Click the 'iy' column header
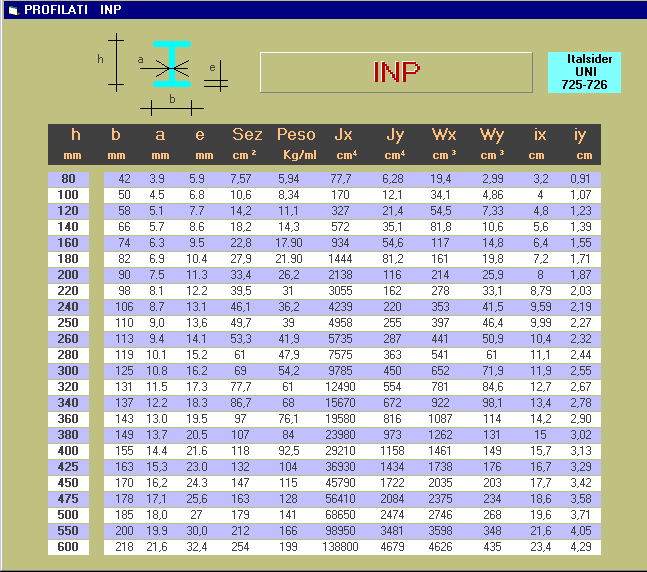This screenshot has width=647, height=572. (580, 135)
